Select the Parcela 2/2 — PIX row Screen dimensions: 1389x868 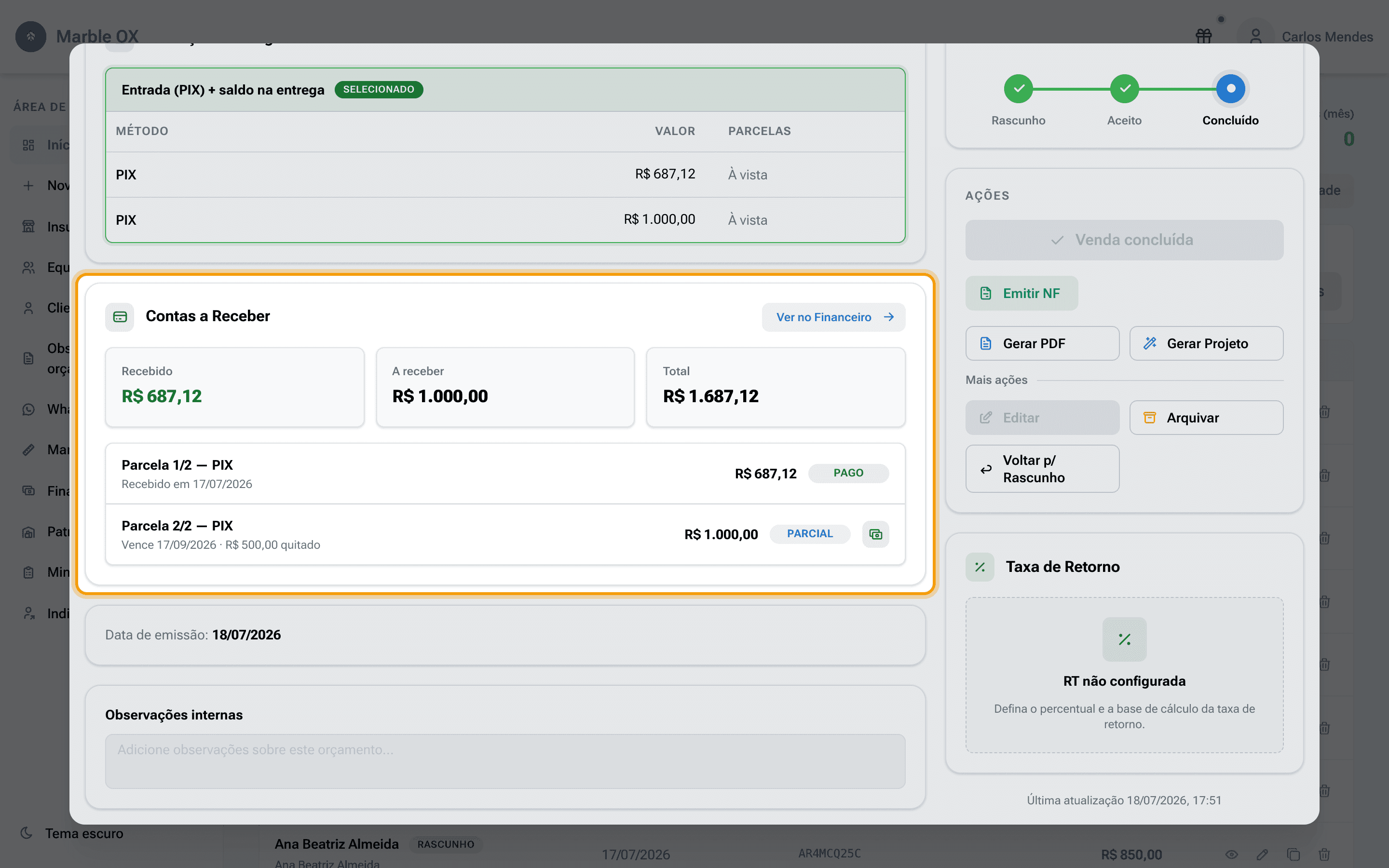[505, 534]
